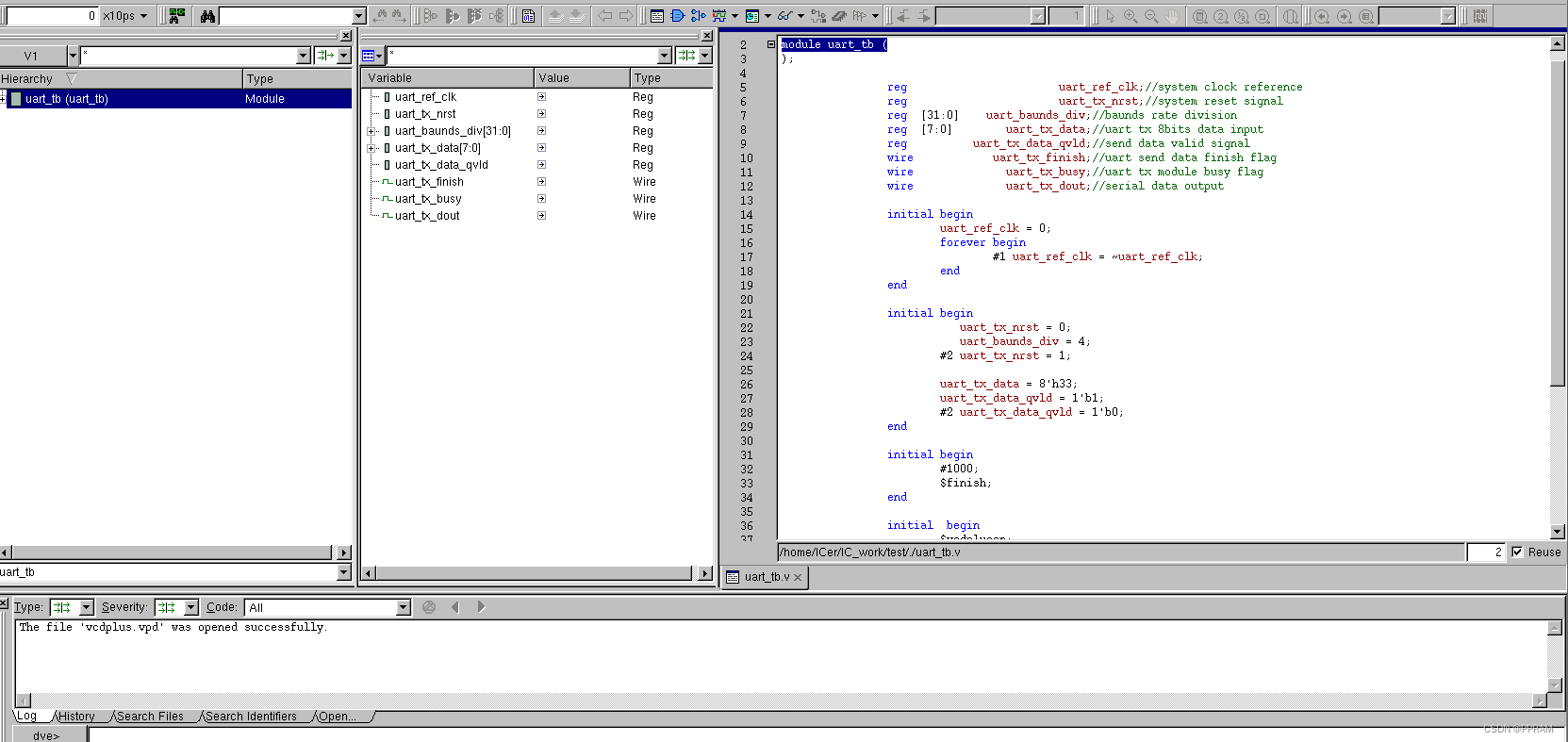Viewport: 1568px width, 742px height.
Task: Click the previous view circular arrow icon
Action: coord(1322,16)
